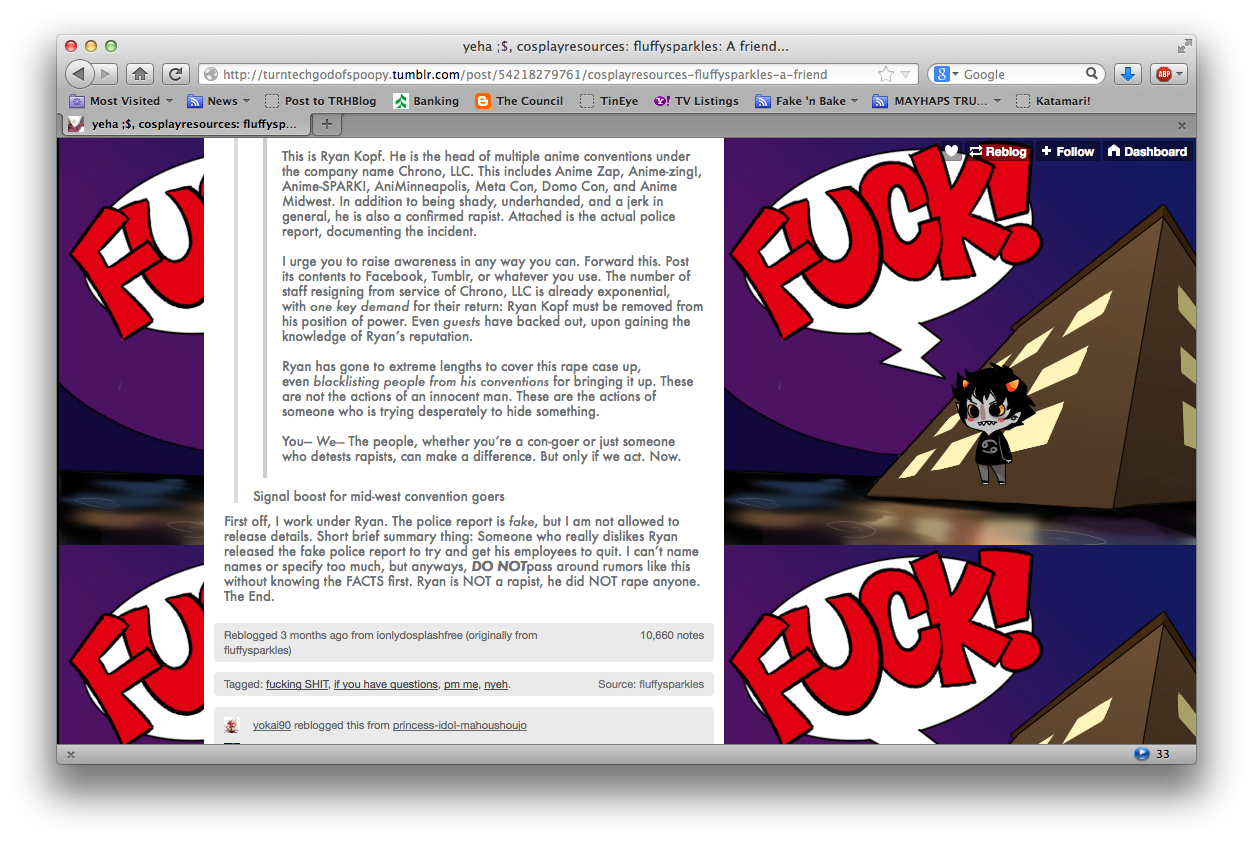1253x843 pixels.
Task: View the 10,660 notes count
Action: pyautogui.click(x=672, y=635)
